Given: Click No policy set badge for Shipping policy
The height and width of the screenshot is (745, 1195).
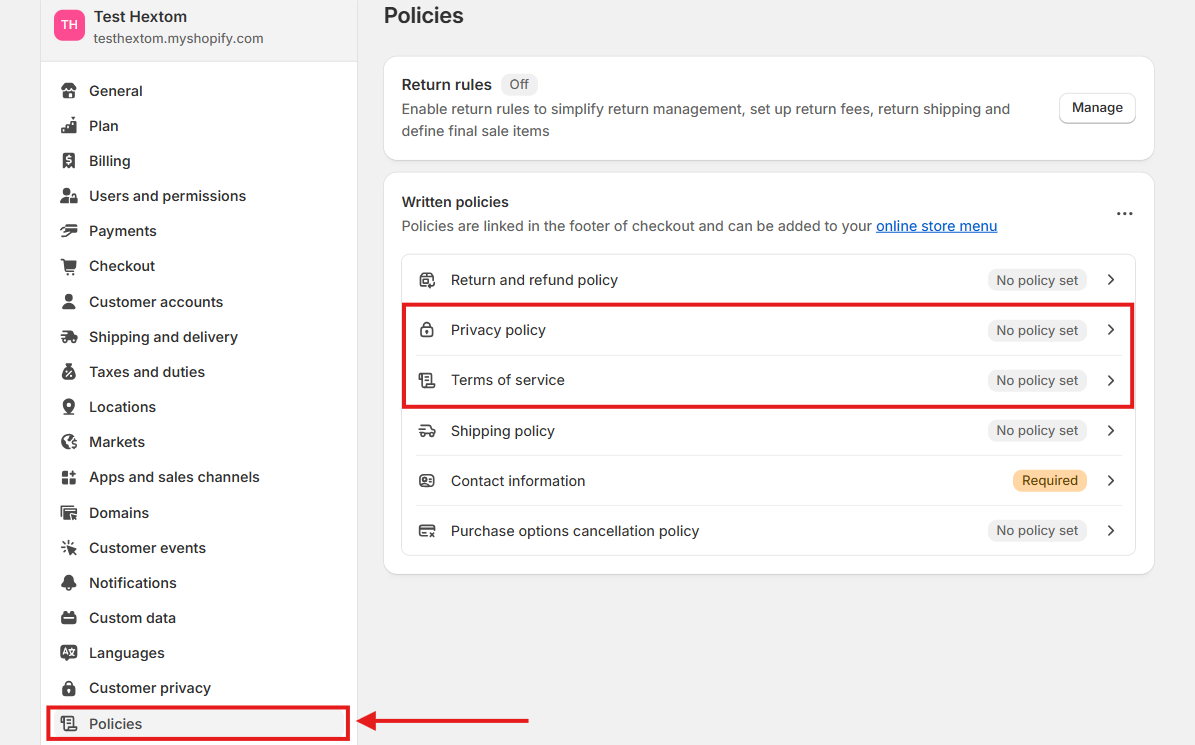Looking at the screenshot, I should 1036,430.
